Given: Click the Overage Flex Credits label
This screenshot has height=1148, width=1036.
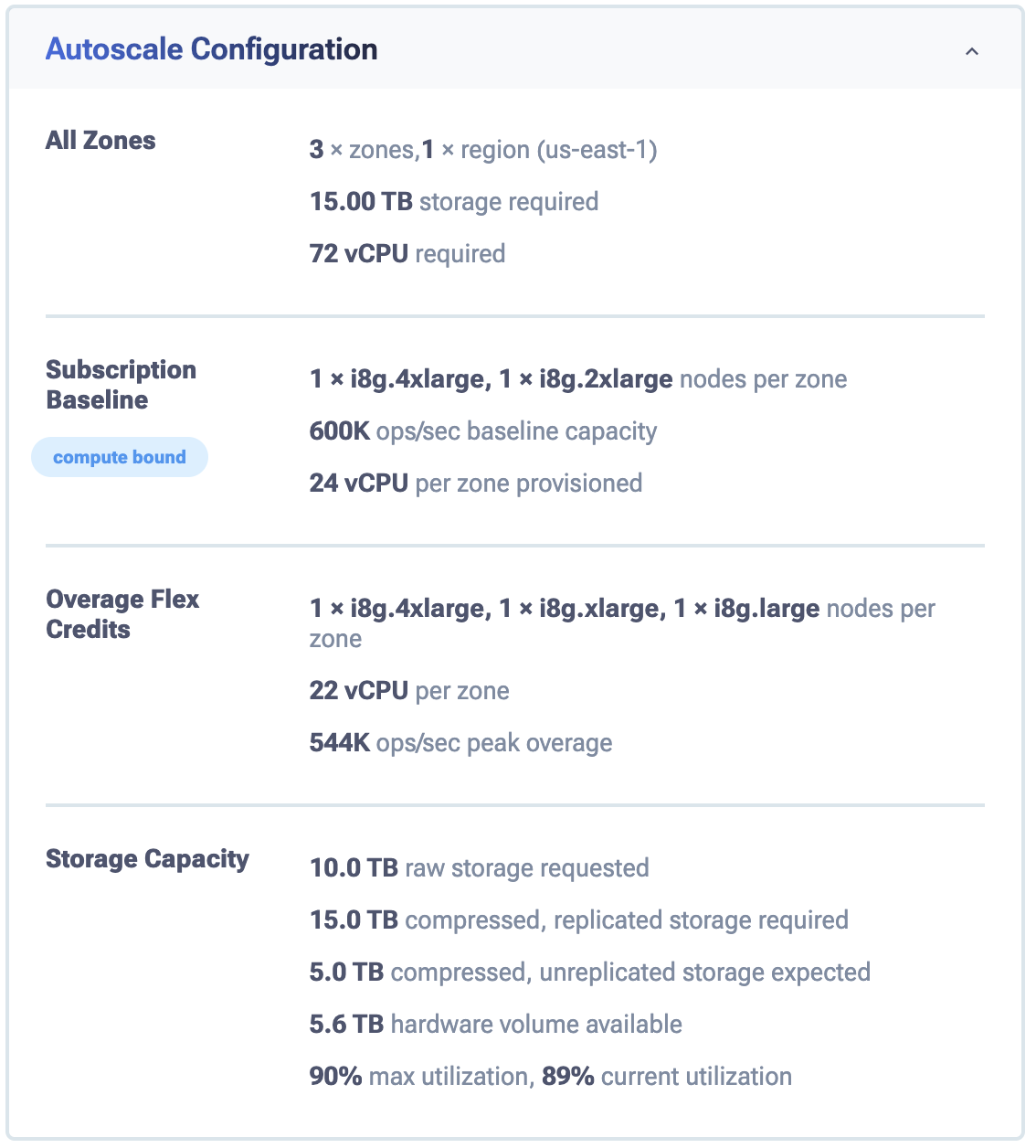Looking at the screenshot, I should point(122,614).
